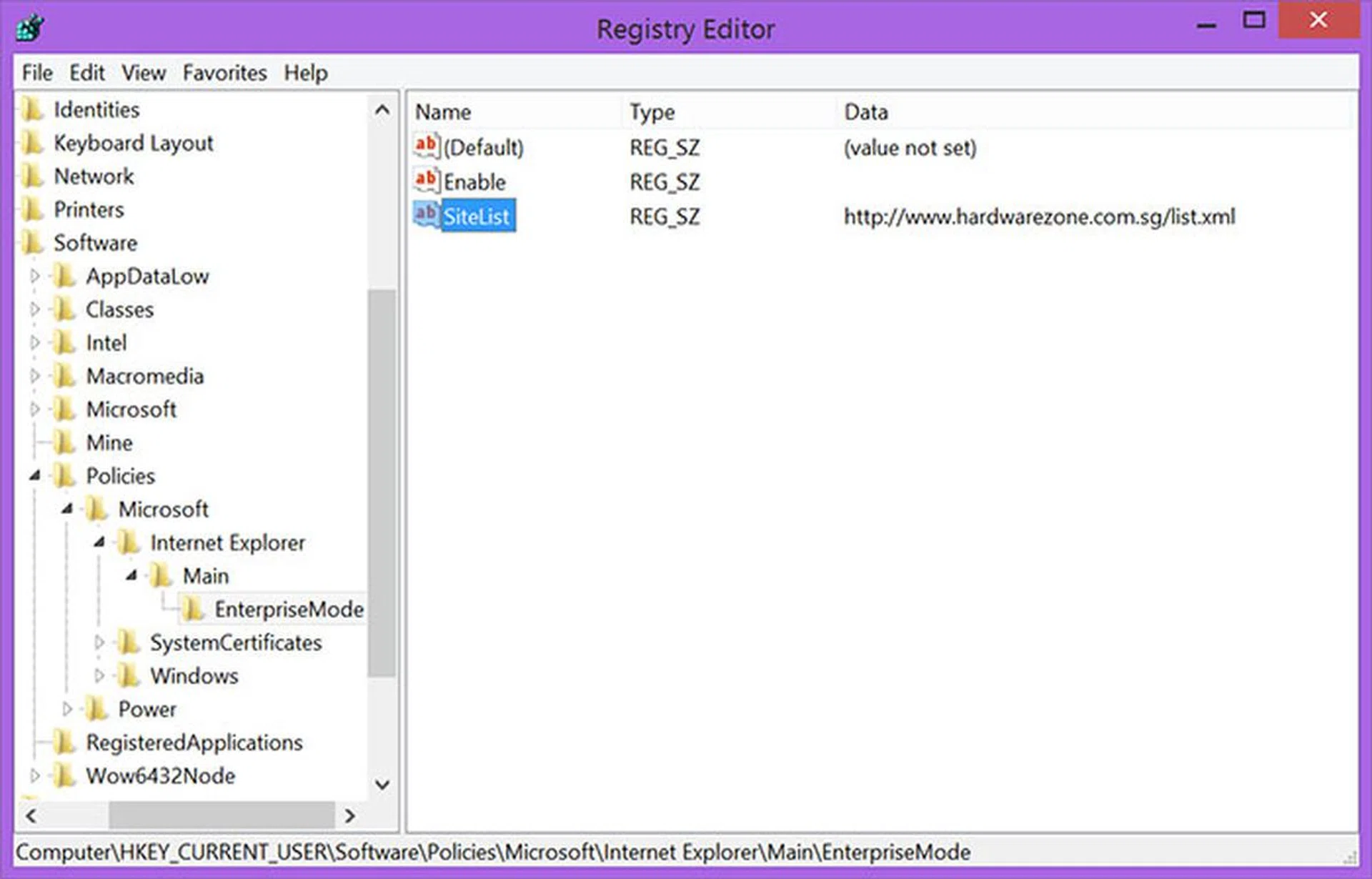
Task: Expand the AppDataLow tree node
Action: pyautogui.click(x=34, y=276)
